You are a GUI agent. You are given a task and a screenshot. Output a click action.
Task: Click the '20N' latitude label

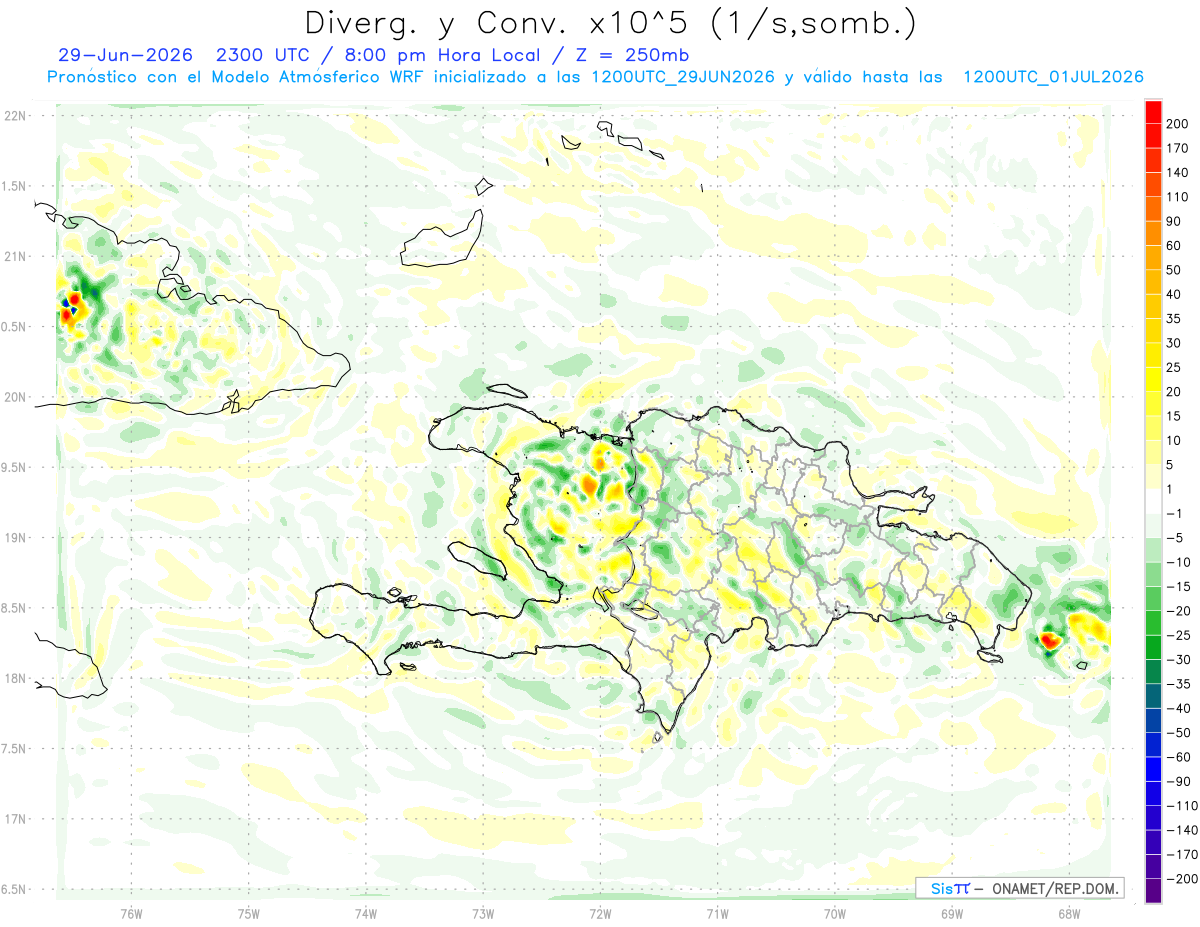(x=15, y=397)
